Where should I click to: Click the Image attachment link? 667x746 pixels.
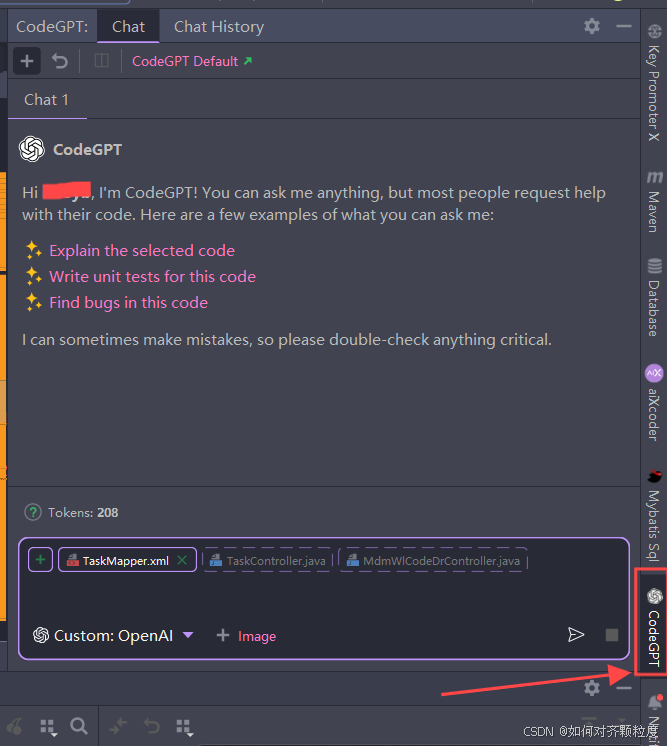[x=257, y=636]
